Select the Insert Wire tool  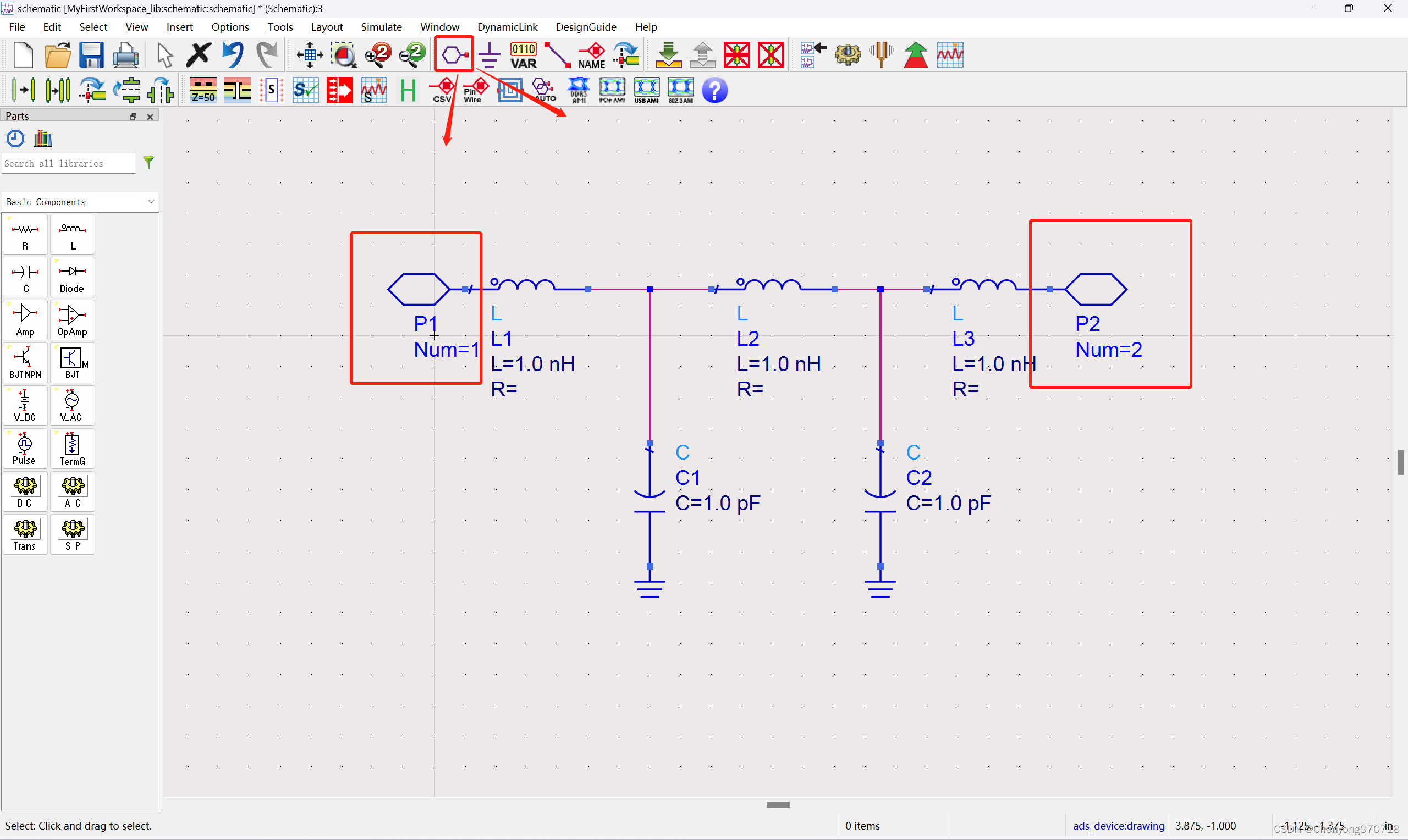coord(557,54)
